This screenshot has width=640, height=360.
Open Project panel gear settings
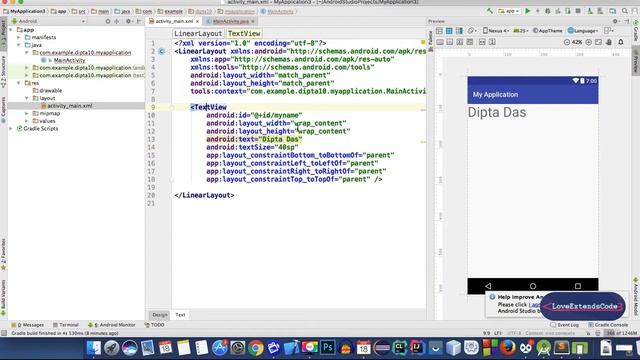[x=129, y=21]
